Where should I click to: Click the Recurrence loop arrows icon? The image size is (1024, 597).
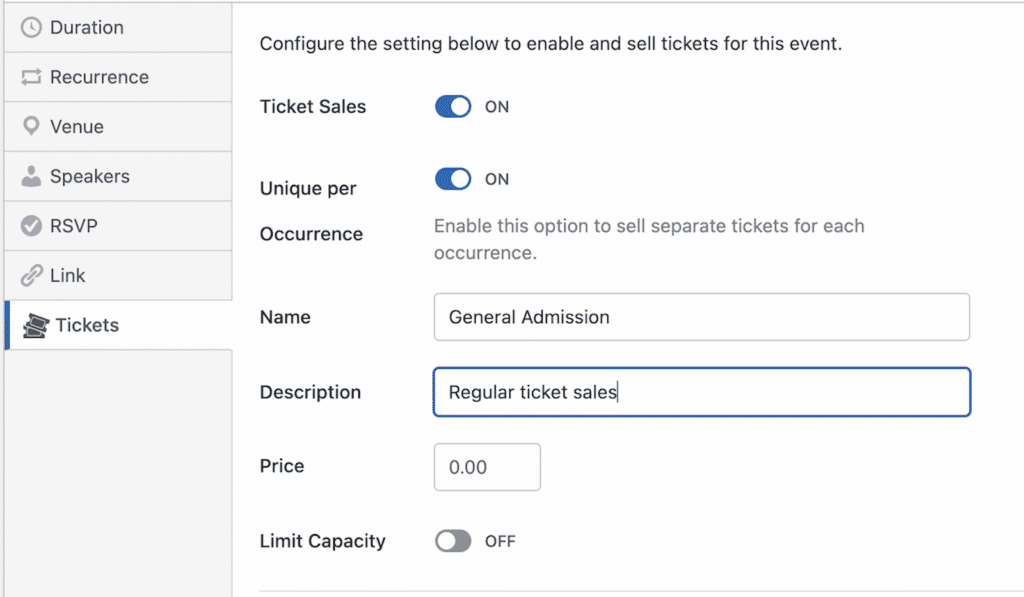point(31,77)
